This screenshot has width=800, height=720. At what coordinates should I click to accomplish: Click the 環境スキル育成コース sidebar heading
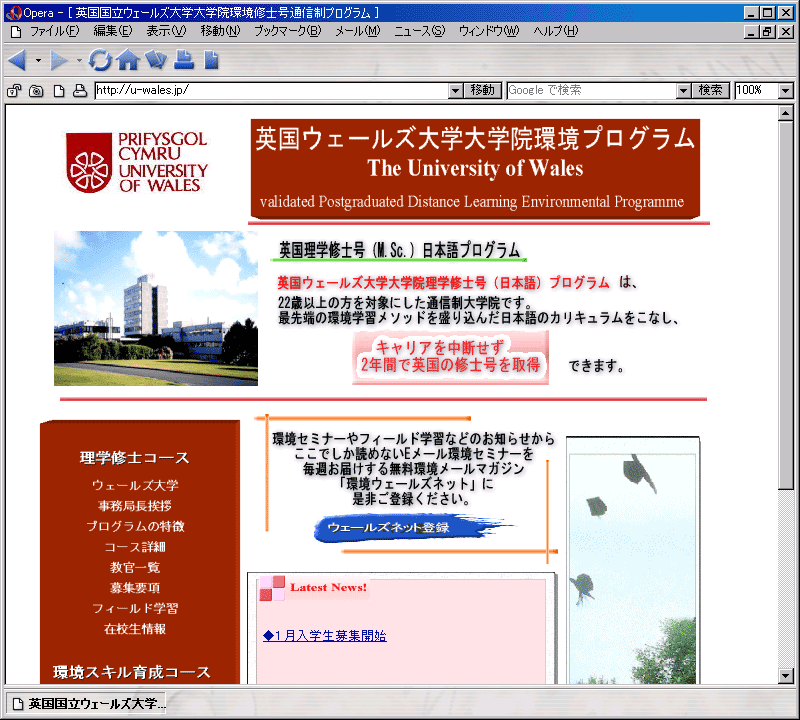pyautogui.click(x=132, y=672)
